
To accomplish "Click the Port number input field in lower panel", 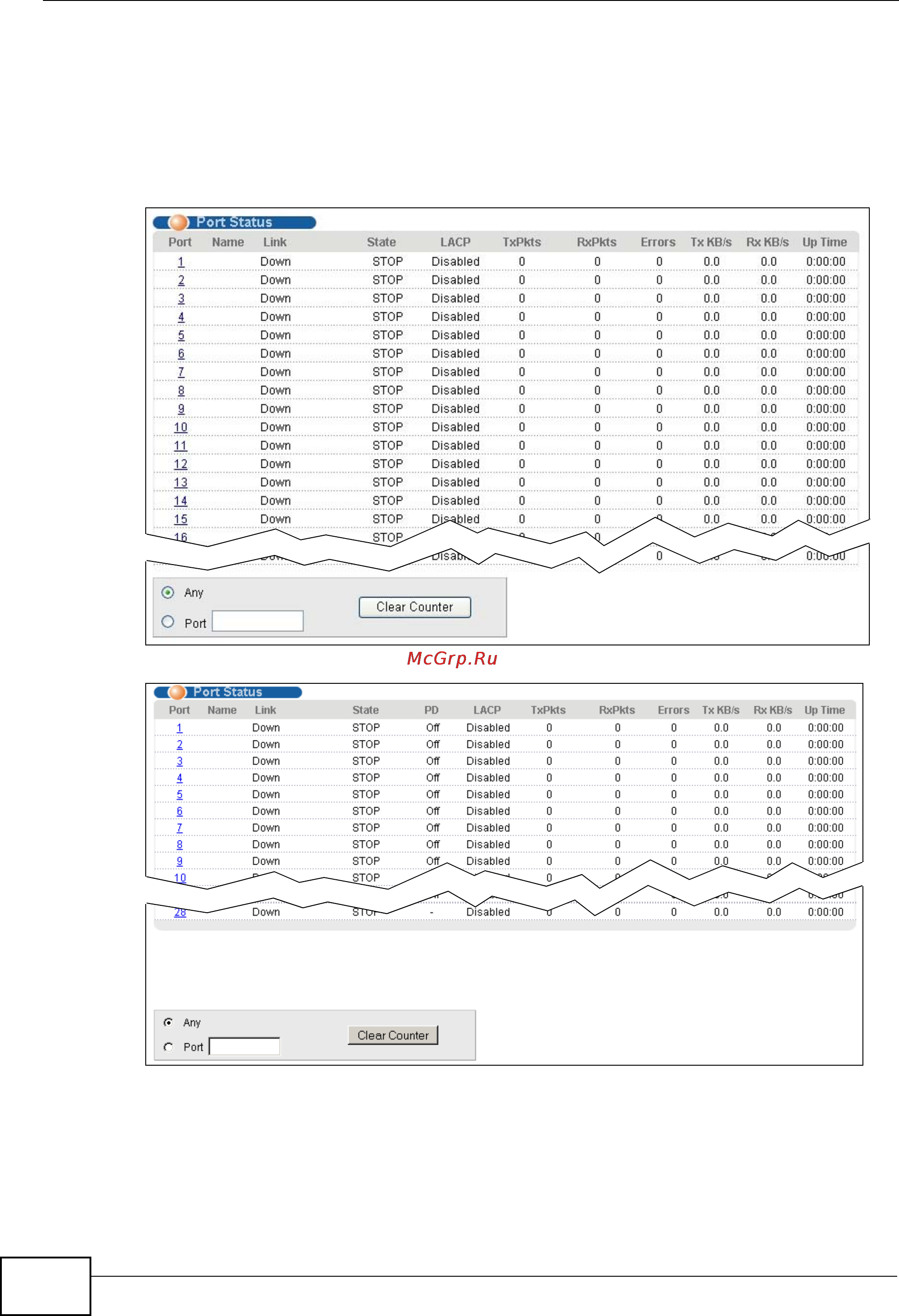I will (244, 1046).
